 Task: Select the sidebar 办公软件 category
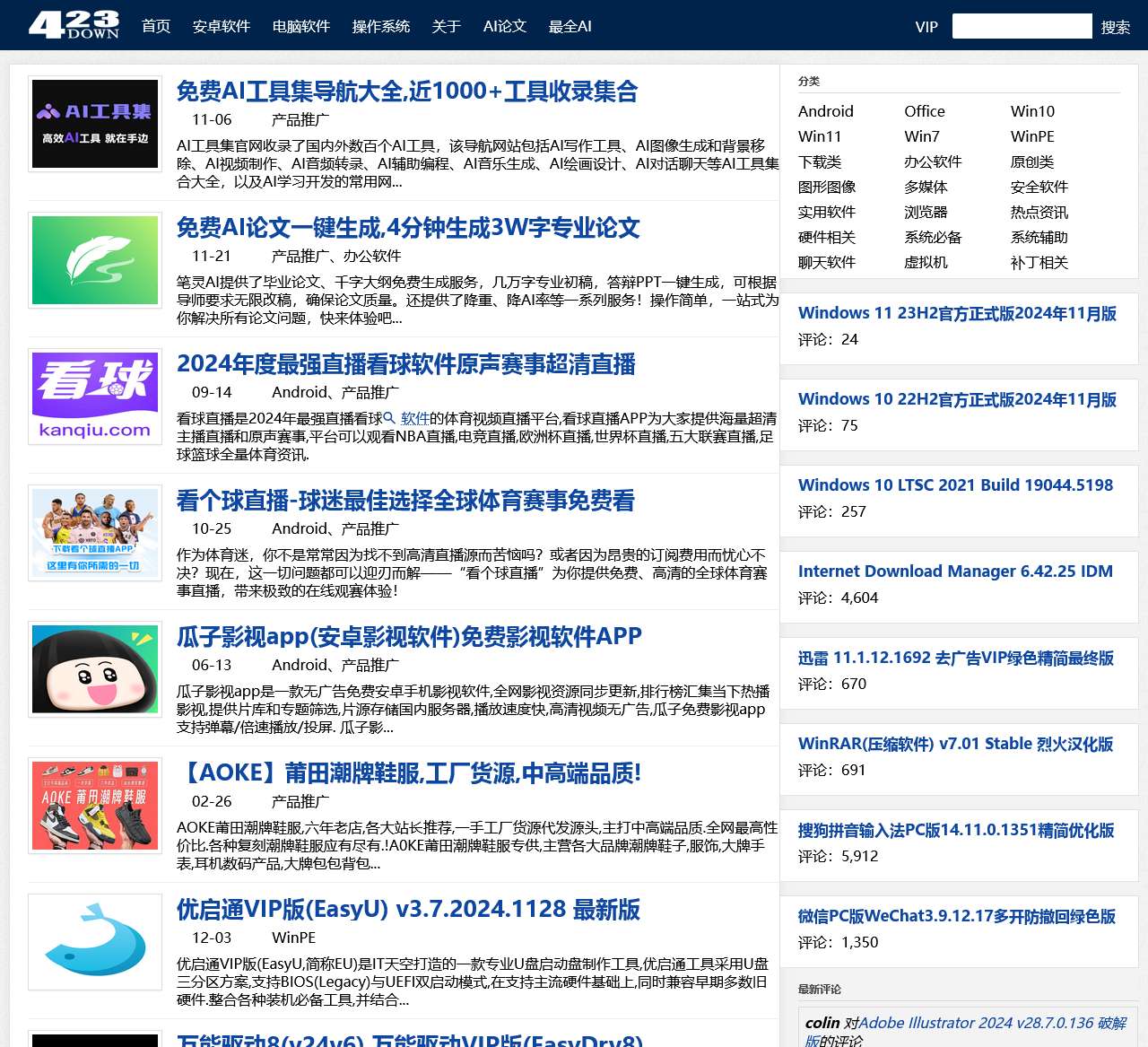click(x=933, y=161)
